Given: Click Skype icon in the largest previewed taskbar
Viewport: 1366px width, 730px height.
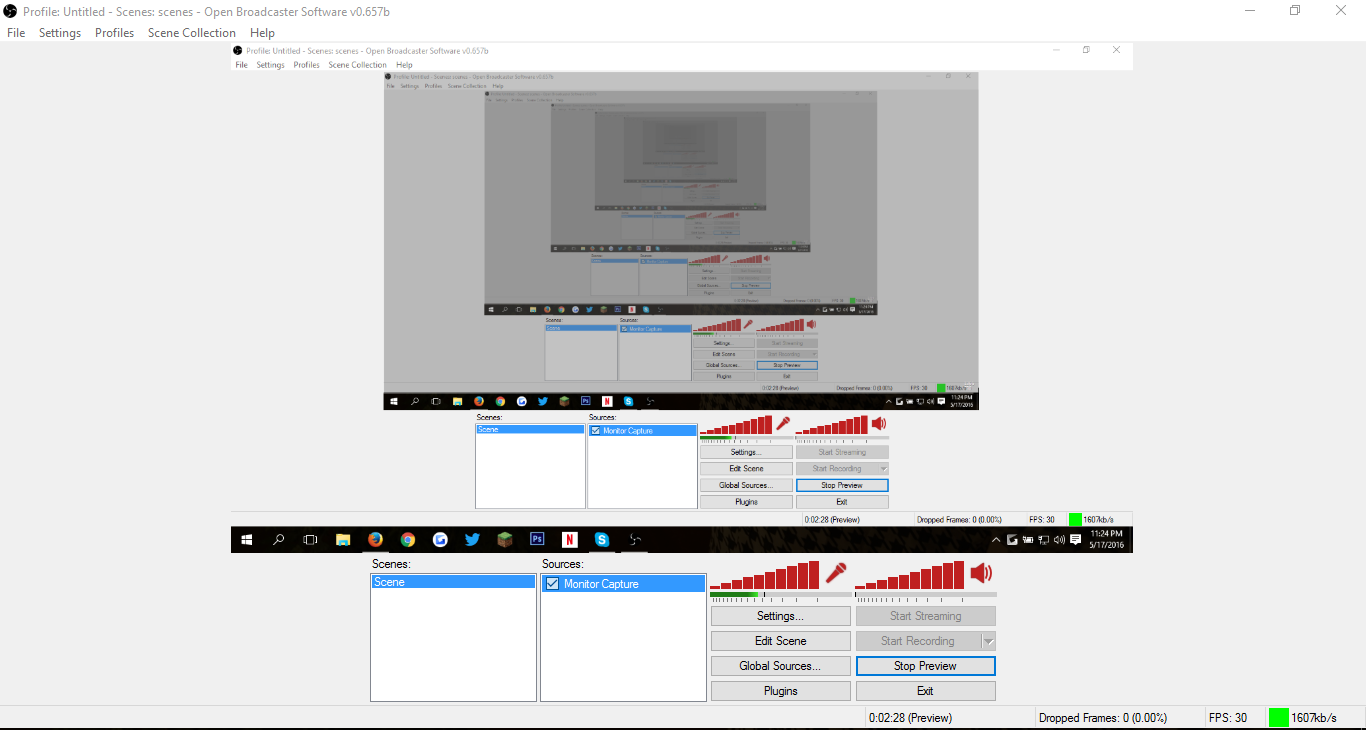Looking at the screenshot, I should [601, 539].
